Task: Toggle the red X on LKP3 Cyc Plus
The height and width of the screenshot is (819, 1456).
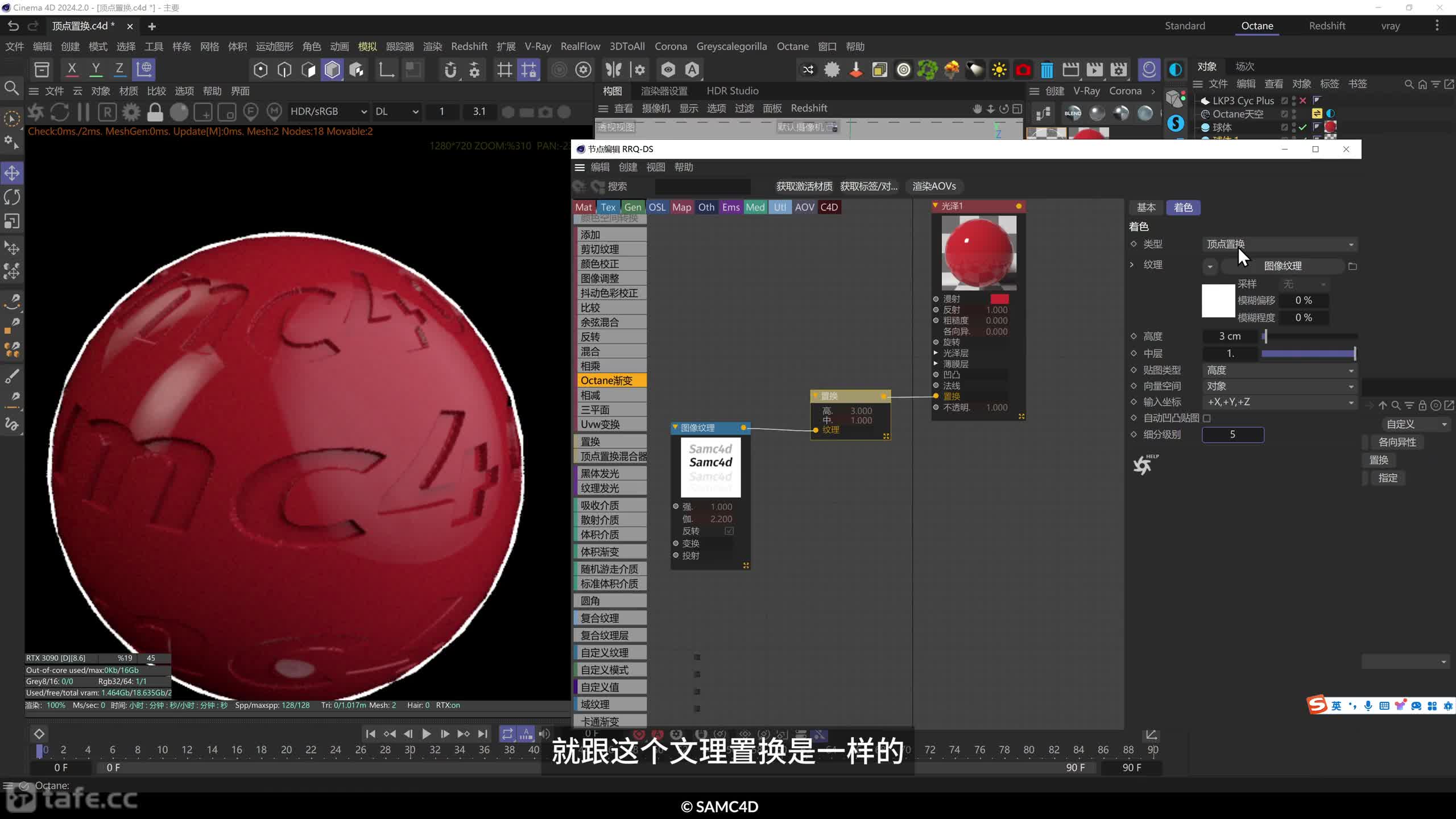Action: click(1302, 100)
